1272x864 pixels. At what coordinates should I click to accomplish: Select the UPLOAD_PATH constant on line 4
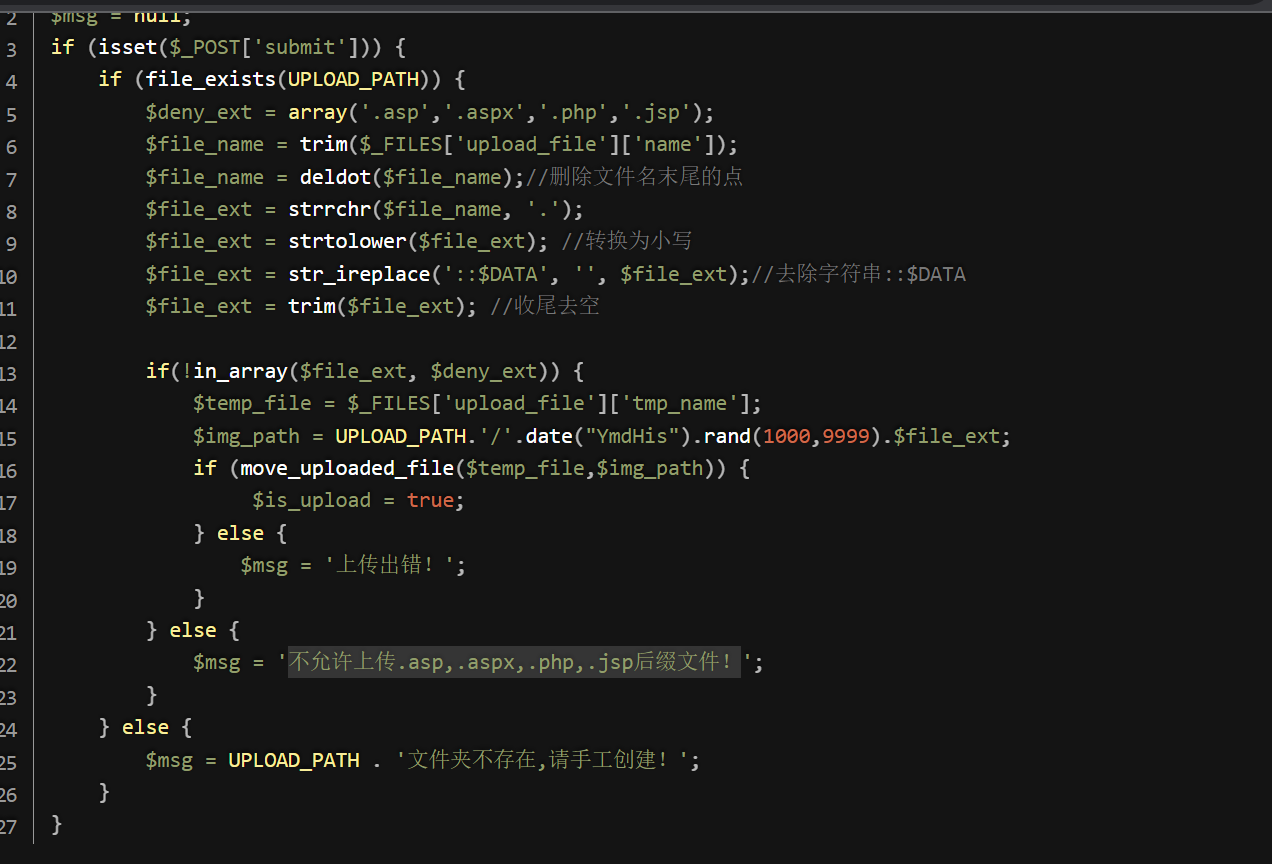point(352,79)
